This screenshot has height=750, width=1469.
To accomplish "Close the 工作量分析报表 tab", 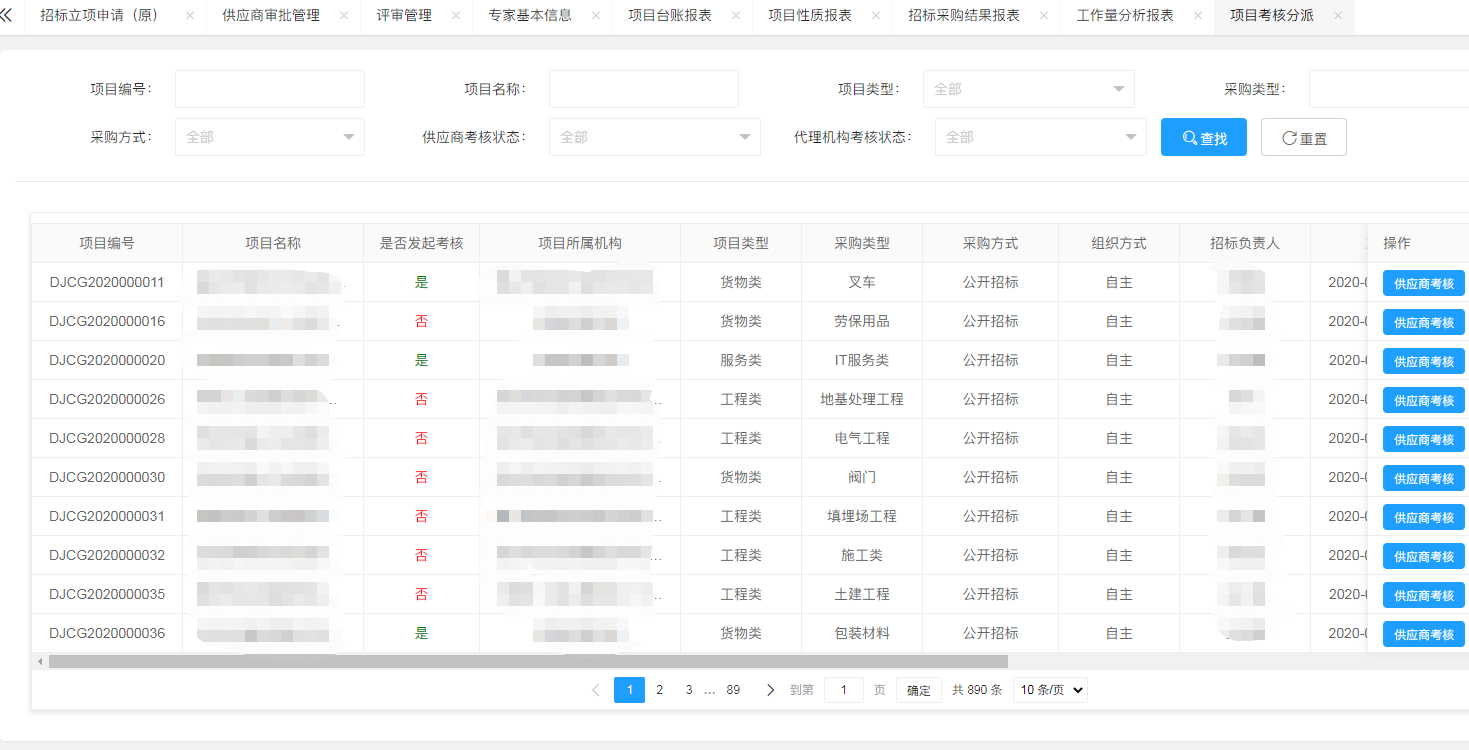I will 1197,16.
